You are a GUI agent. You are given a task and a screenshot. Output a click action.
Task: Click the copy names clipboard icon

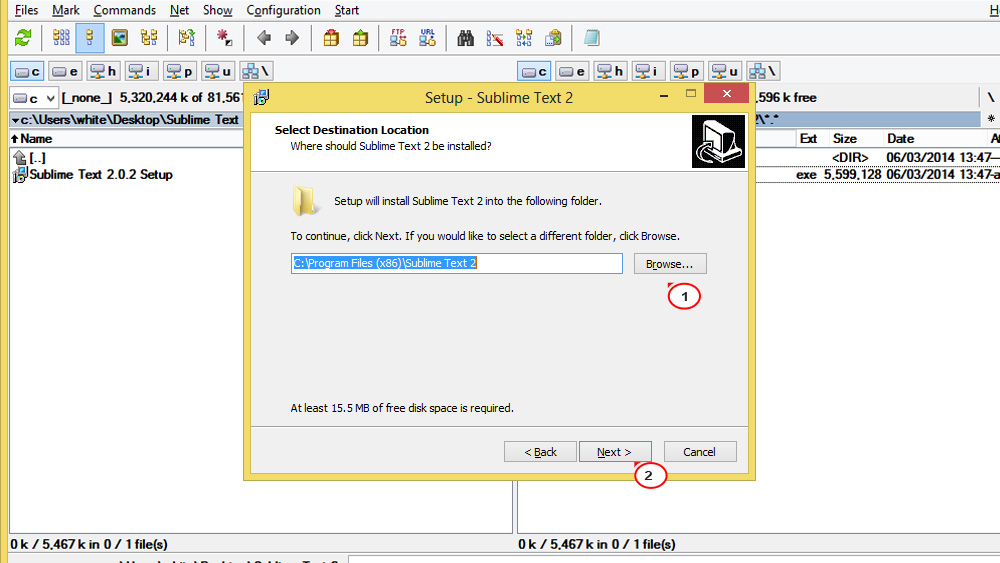click(x=553, y=38)
